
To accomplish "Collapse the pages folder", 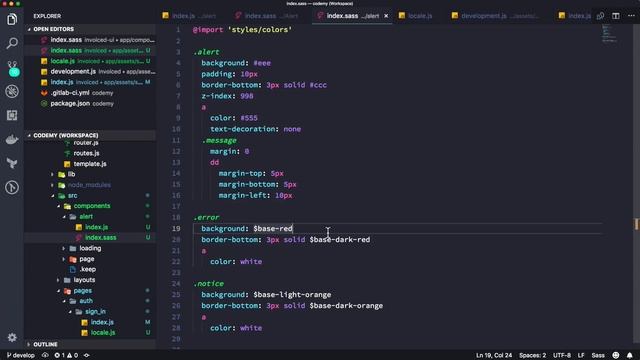I will pos(82,291).
